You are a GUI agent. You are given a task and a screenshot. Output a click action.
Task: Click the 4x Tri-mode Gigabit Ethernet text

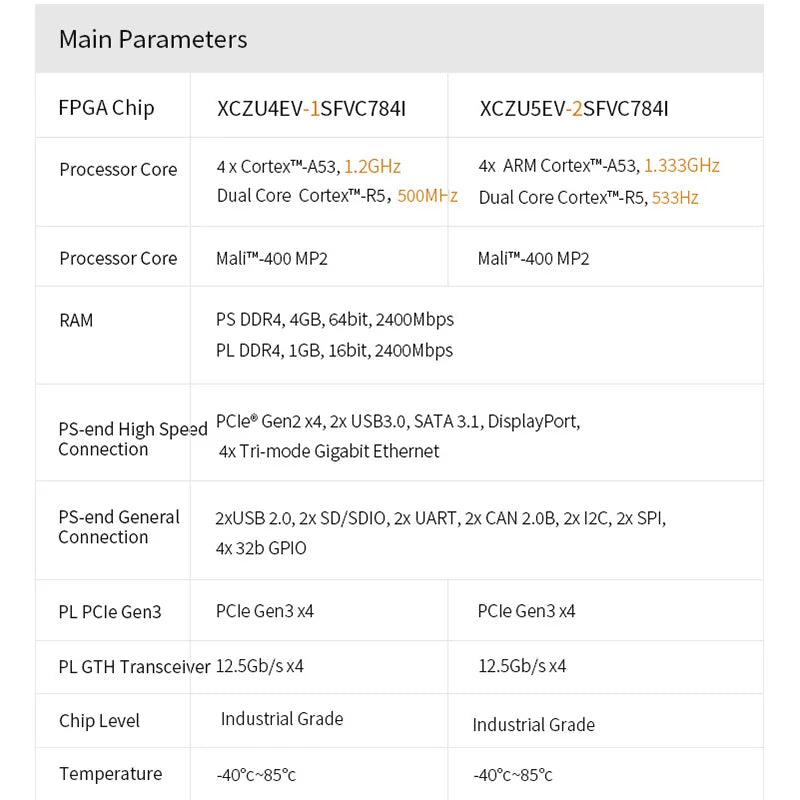[329, 452]
